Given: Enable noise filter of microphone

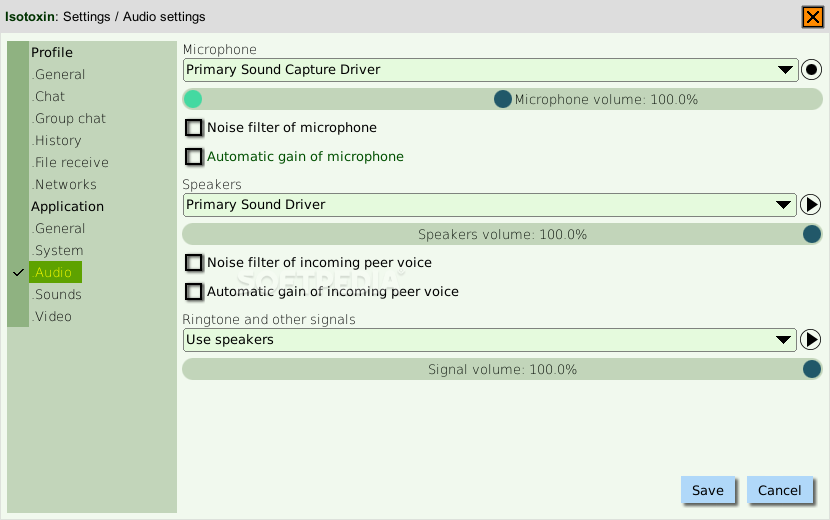Looking at the screenshot, I should click(x=194, y=128).
